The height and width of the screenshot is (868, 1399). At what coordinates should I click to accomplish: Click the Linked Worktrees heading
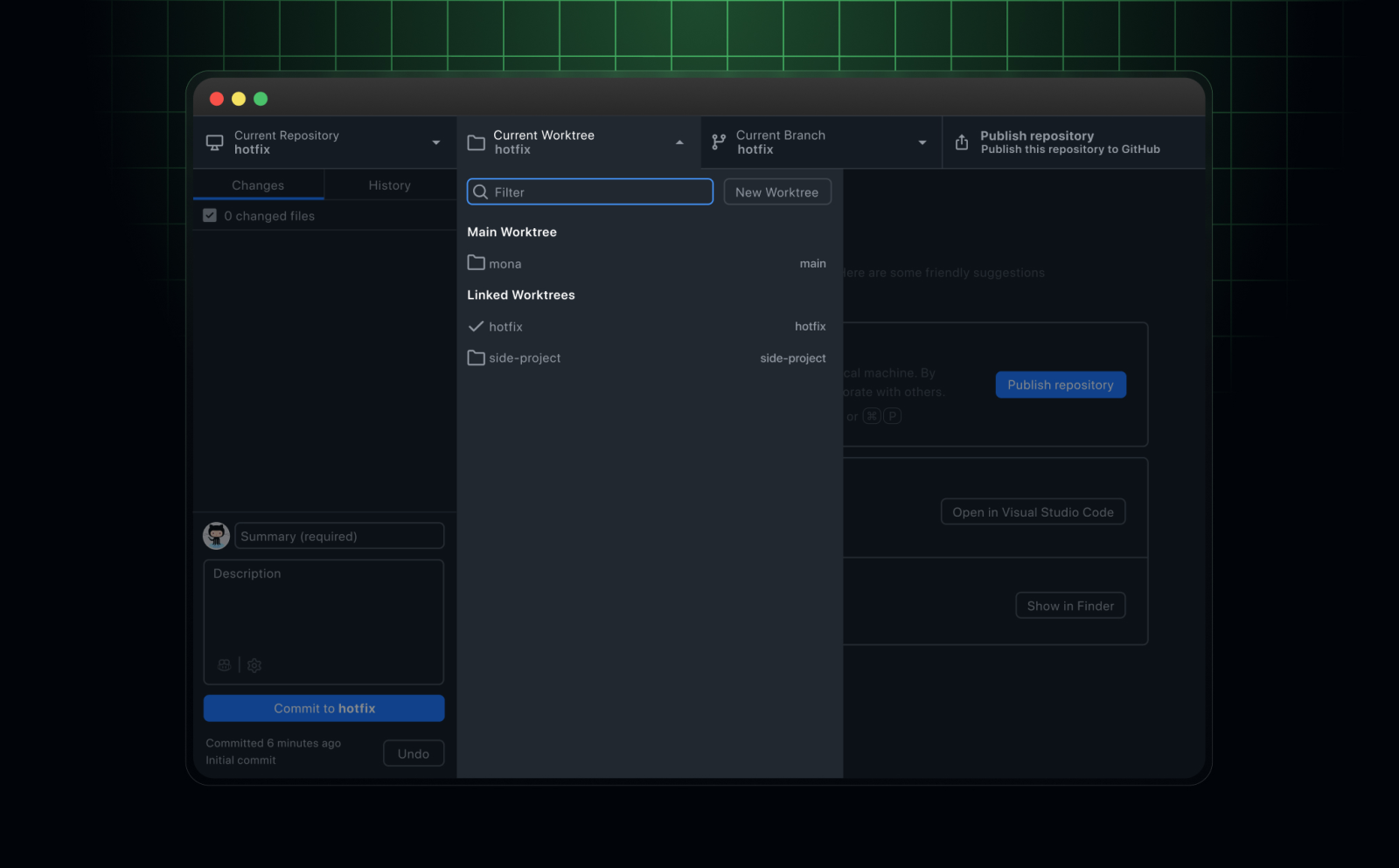[521, 295]
